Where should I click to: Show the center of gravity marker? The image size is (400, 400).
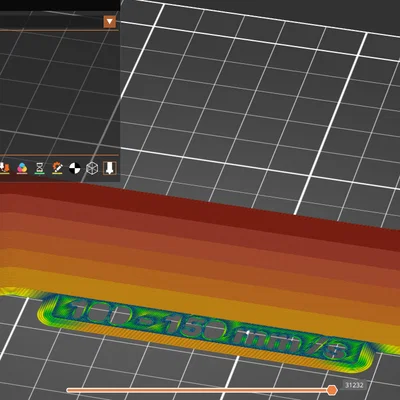(x=75, y=168)
